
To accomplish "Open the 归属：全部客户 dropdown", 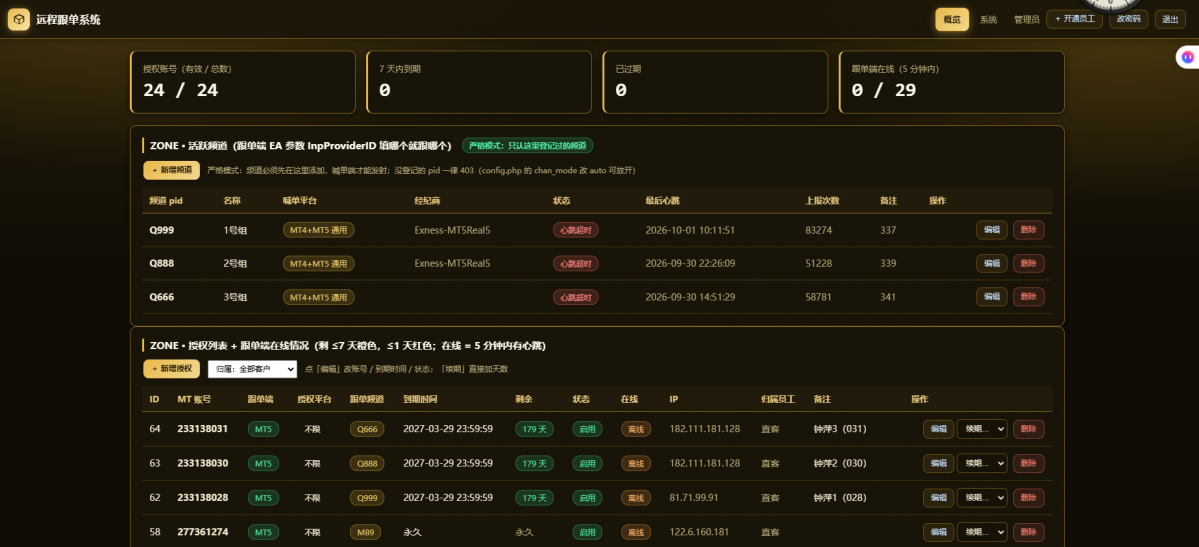I will 252,369.
